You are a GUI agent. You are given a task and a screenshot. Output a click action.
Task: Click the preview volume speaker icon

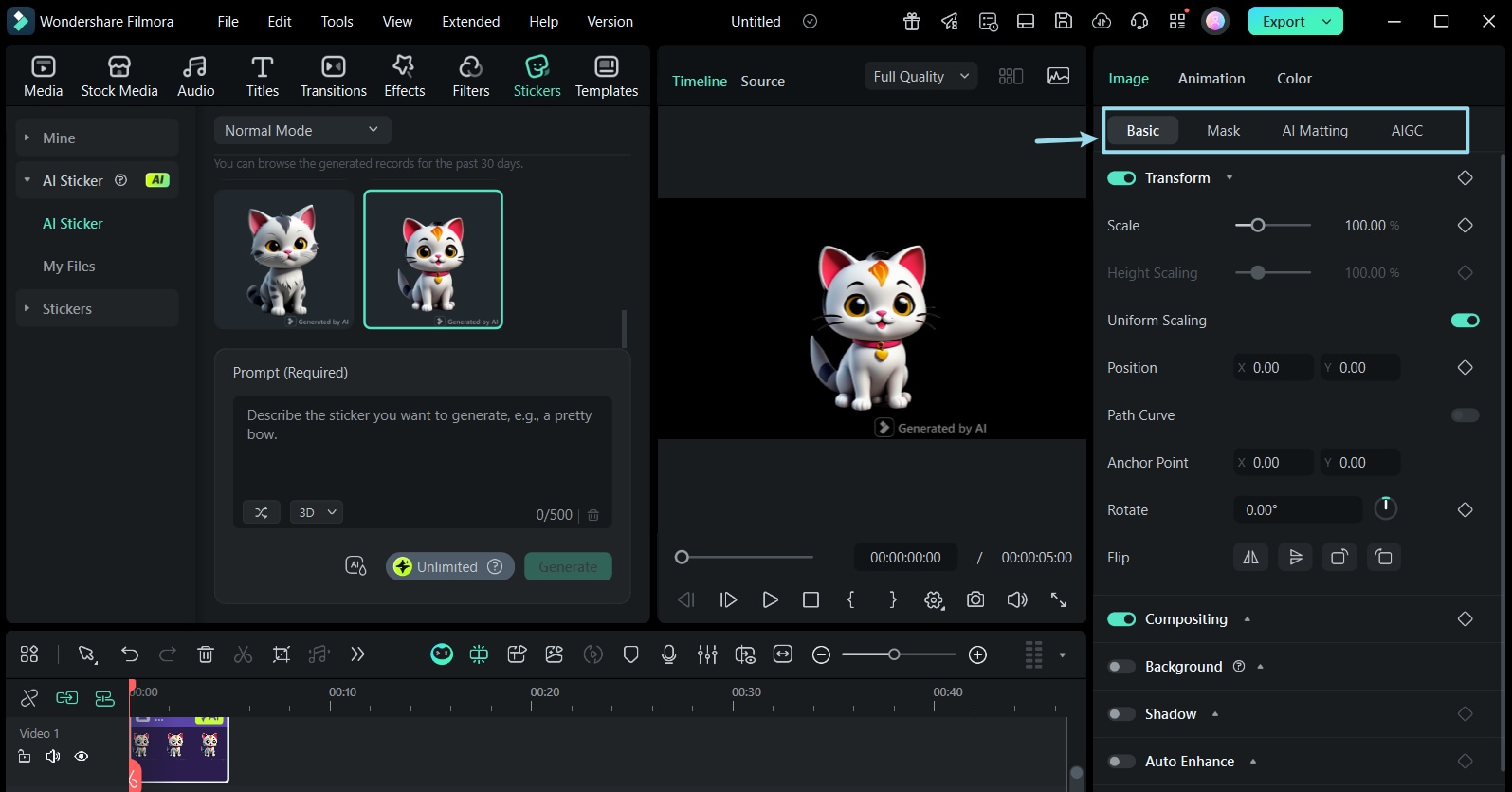(x=1017, y=599)
